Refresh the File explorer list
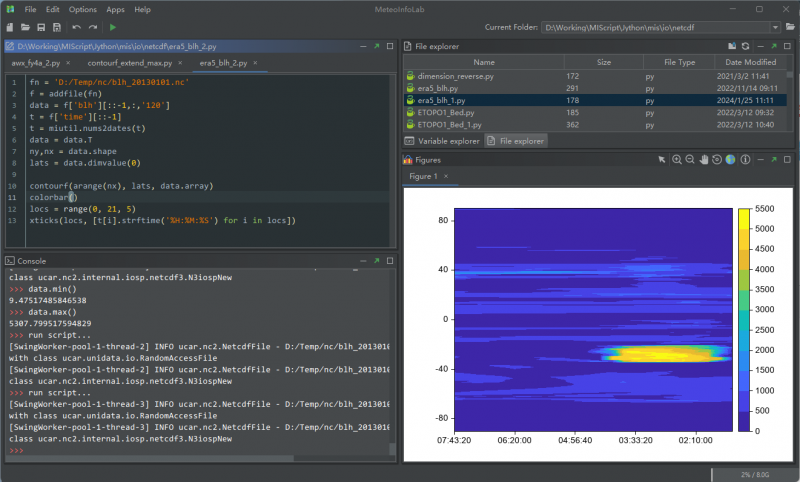 coord(746,46)
